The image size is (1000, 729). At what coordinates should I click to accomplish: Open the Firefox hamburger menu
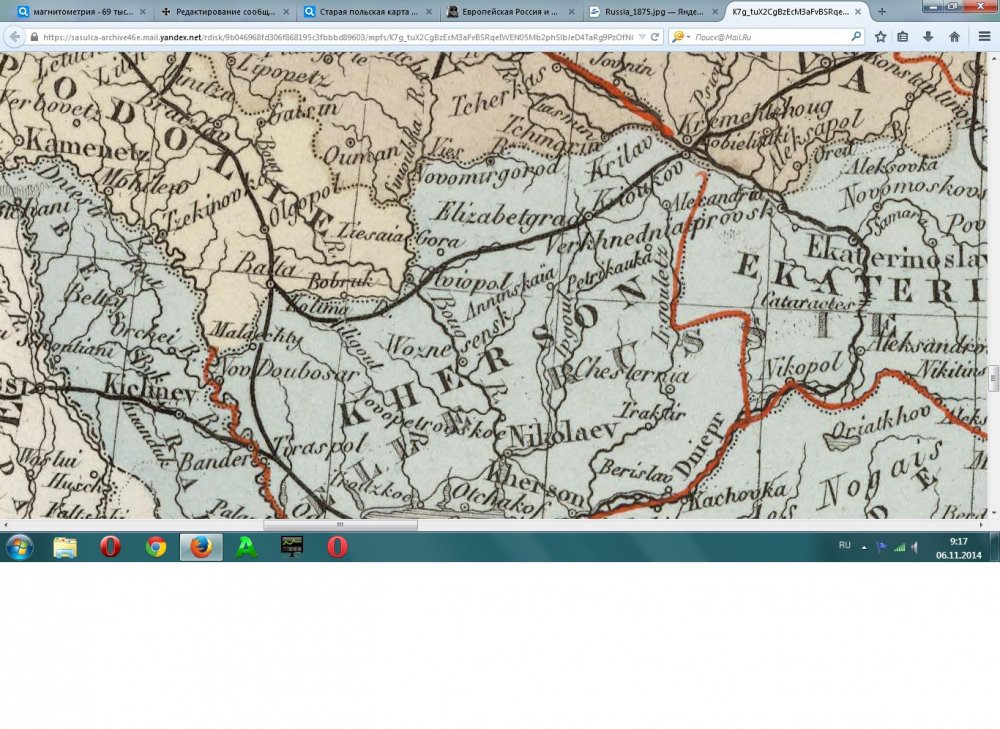985,37
